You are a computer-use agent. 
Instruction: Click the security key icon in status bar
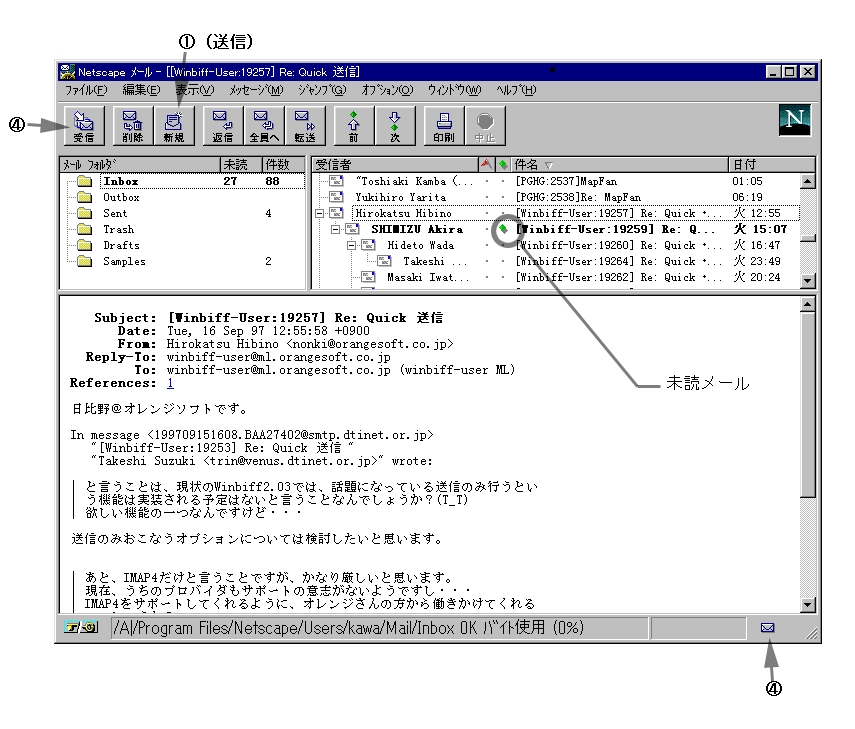click(x=80, y=628)
